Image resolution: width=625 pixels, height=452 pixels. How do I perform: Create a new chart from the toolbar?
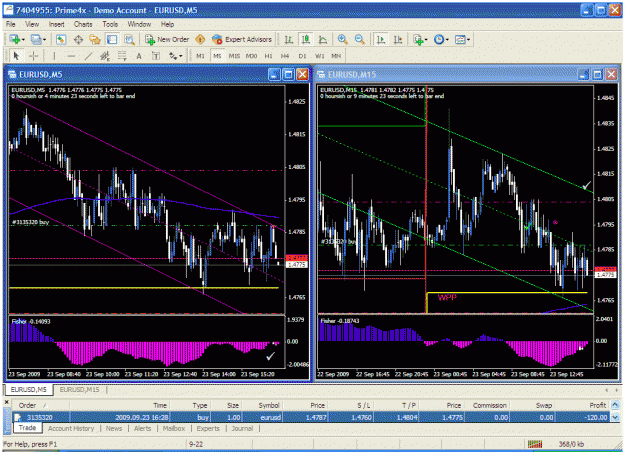(15, 39)
